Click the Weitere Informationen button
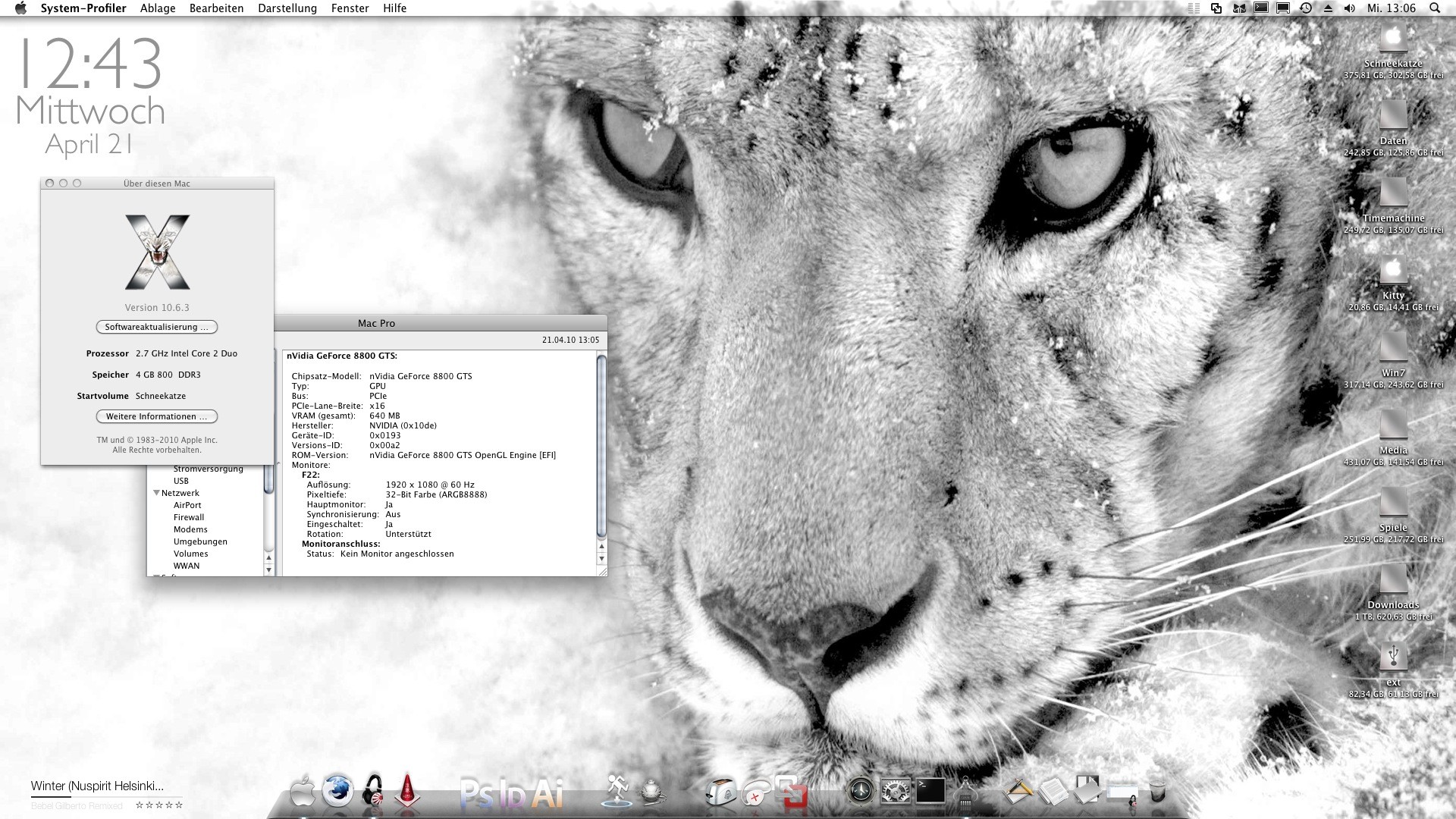Image resolution: width=1456 pixels, height=819 pixels. pyautogui.click(x=157, y=416)
